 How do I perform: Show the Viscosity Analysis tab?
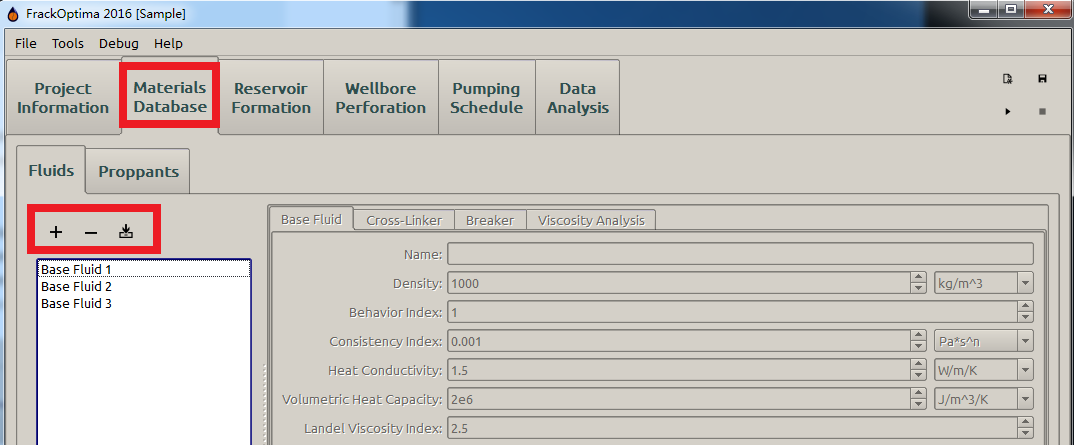click(591, 220)
